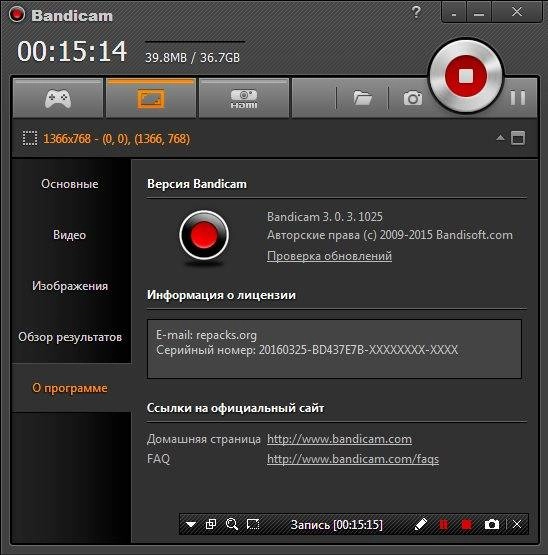Click the 1366x768 recording area text
The height and width of the screenshot is (555, 548).
coord(116,138)
